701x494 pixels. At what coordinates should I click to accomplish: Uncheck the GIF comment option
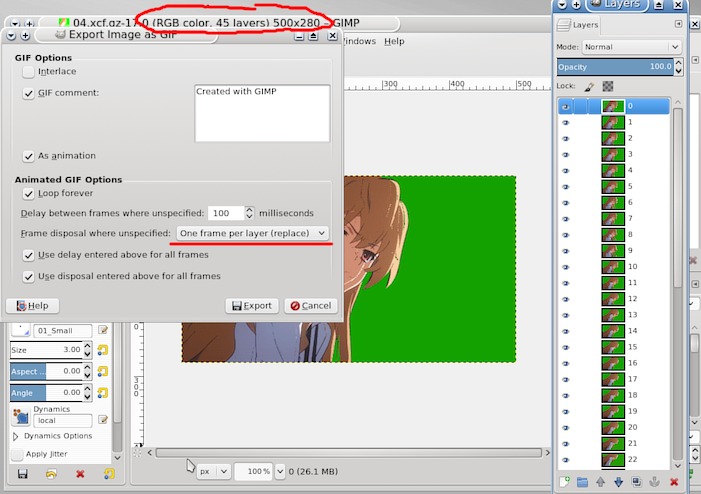[28, 93]
